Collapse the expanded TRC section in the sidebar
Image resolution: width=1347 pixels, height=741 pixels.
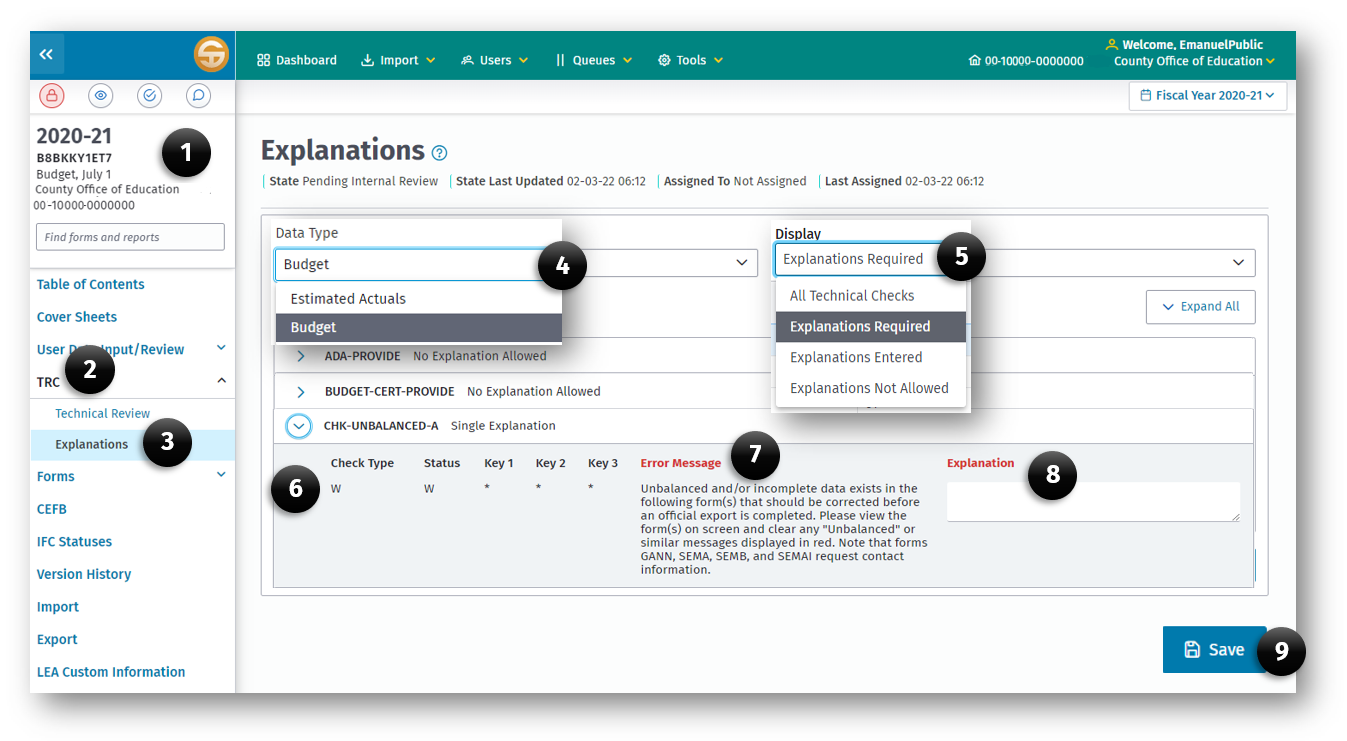tap(222, 380)
